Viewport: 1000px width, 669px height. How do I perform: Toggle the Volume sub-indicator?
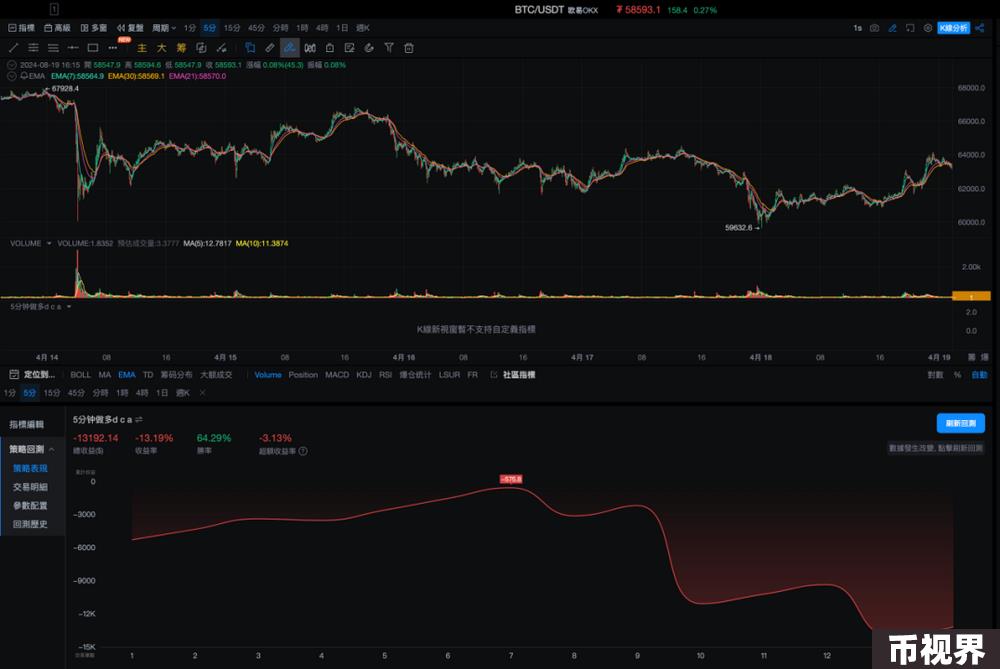268,375
